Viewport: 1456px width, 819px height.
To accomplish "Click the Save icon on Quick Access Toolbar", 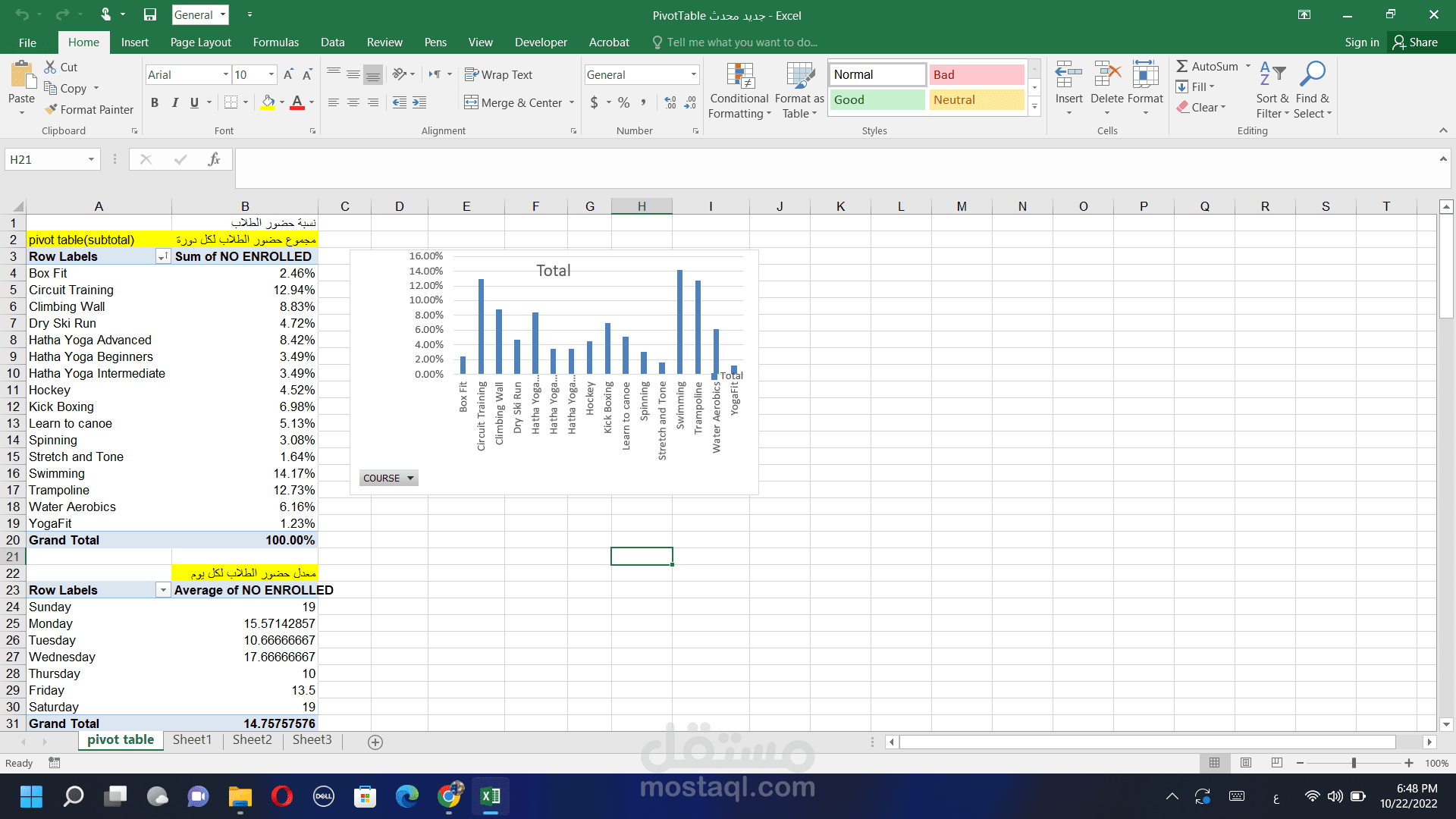I will tap(149, 14).
